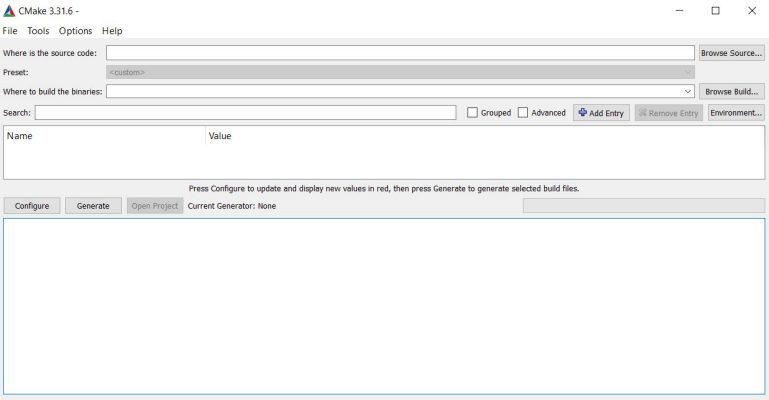The height and width of the screenshot is (400, 769).
Task: Open the Preset custom dropdown
Action: tap(400, 72)
